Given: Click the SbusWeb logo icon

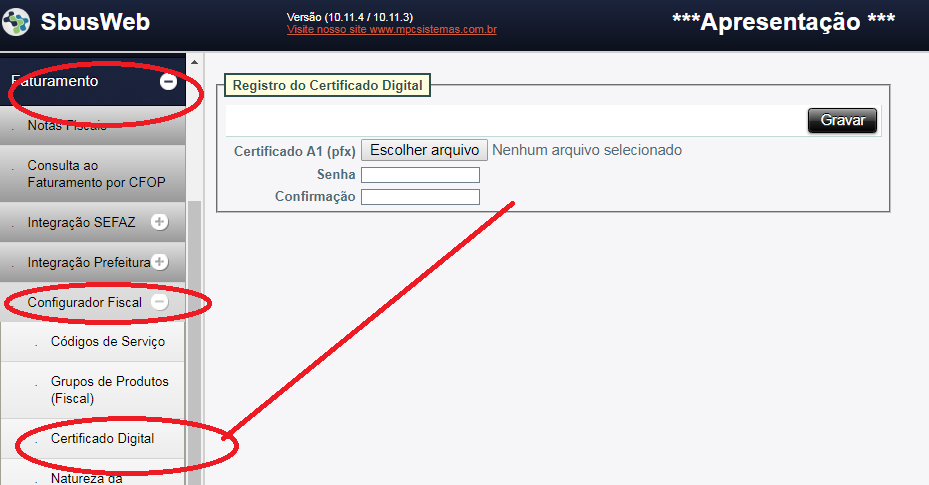Looking at the screenshot, I should tap(17, 23).
